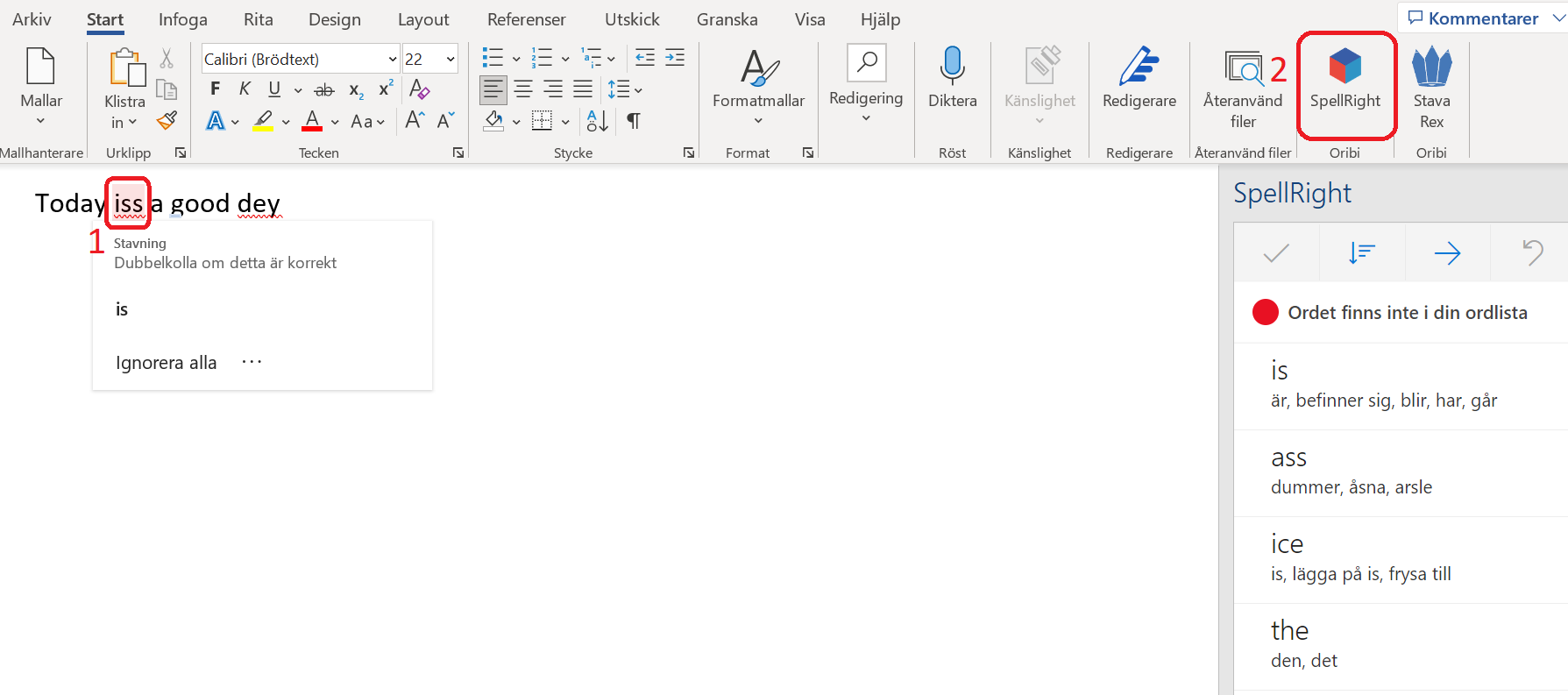Toggle italic formatting (K)
The height and width of the screenshot is (695, 1568).
[x=245, y=89]
